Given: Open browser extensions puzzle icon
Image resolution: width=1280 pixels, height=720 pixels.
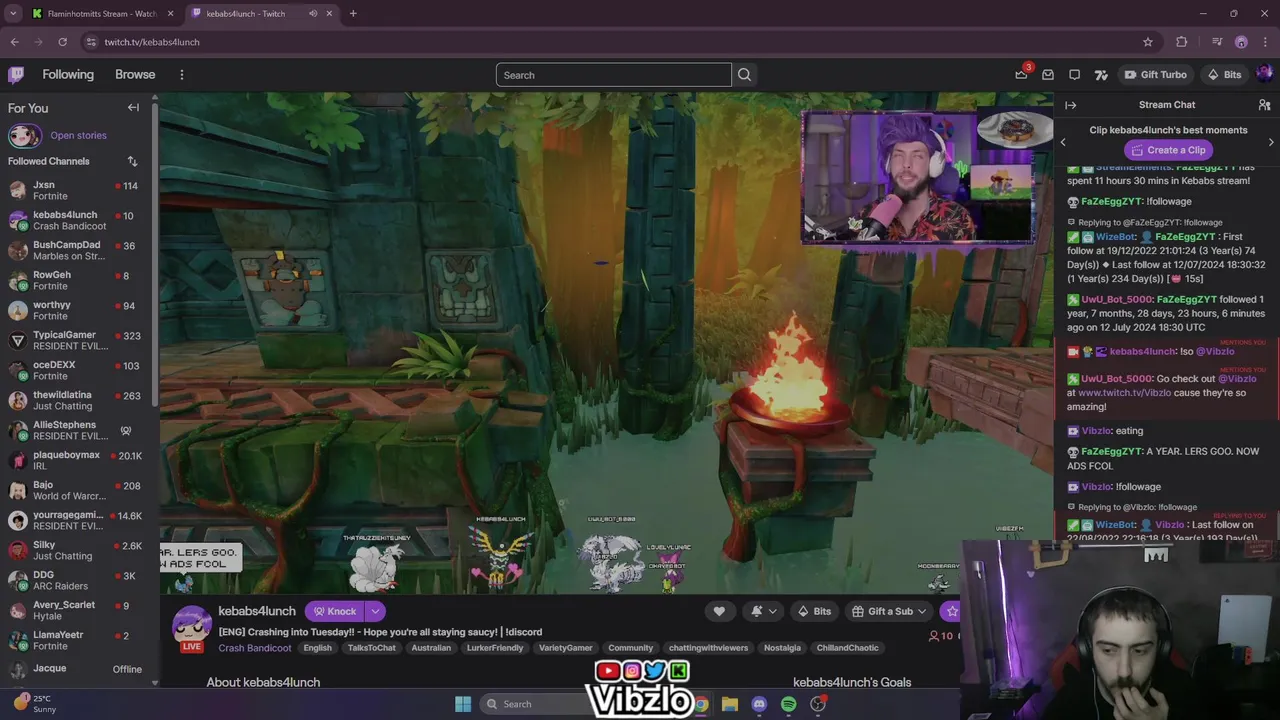Looking at the screenshot, I should coord(1182,42).
